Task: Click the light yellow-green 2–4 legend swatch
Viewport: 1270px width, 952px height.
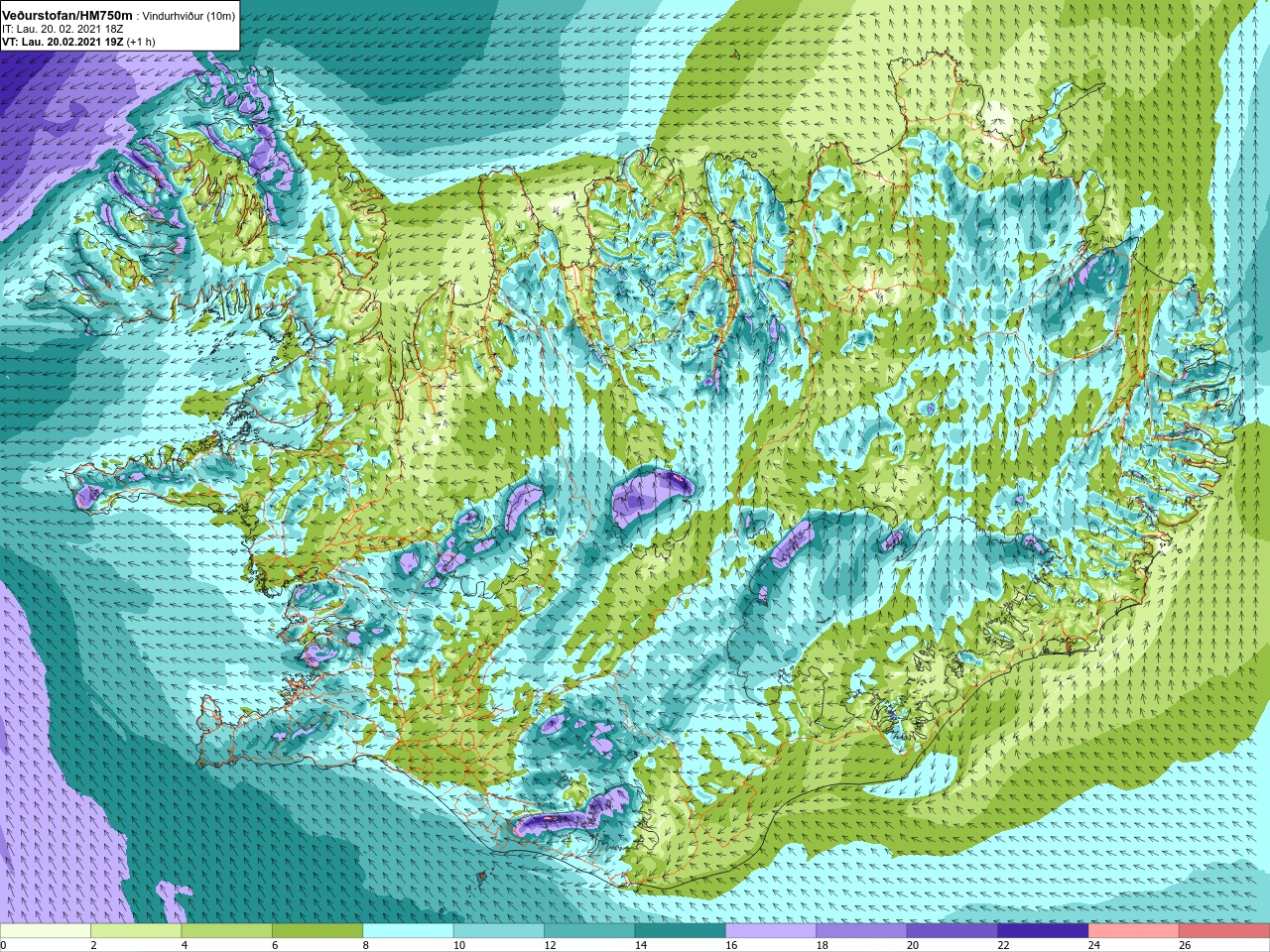Action: coord(136,931)
